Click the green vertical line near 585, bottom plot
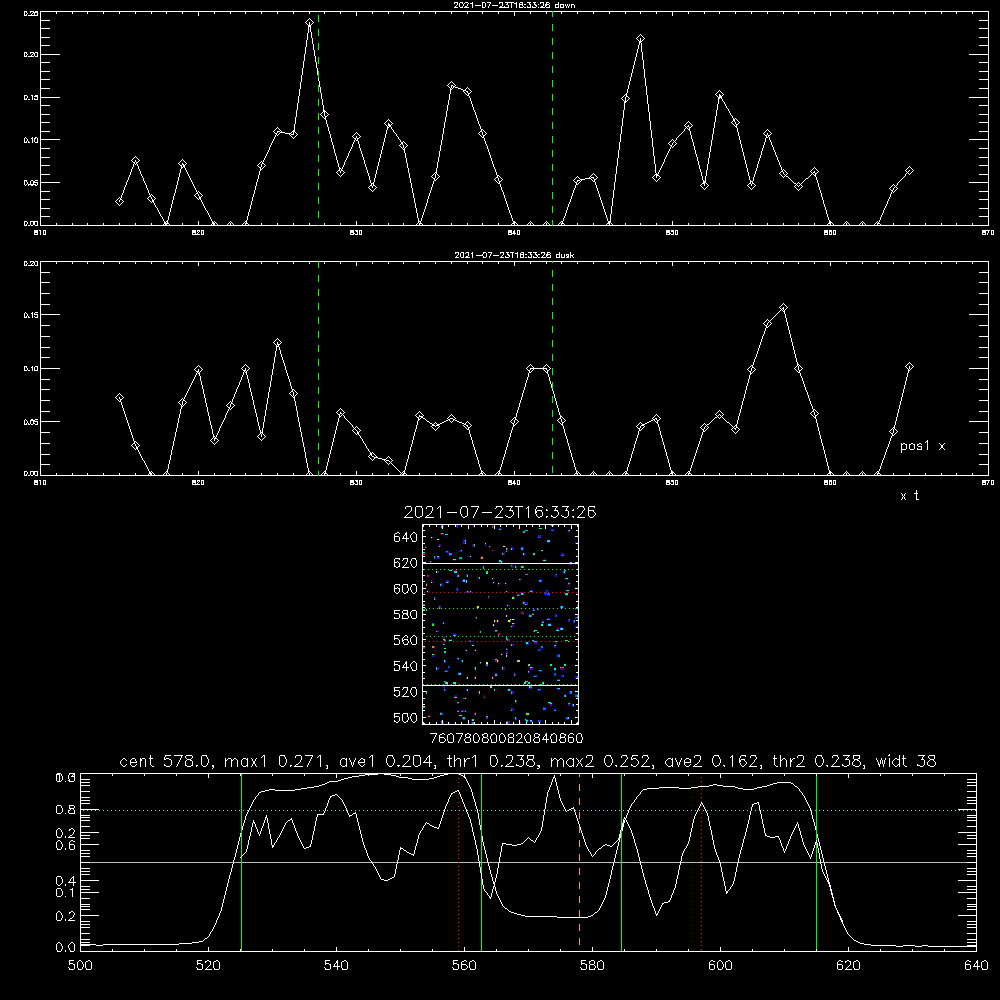 (x=621, y=861)
